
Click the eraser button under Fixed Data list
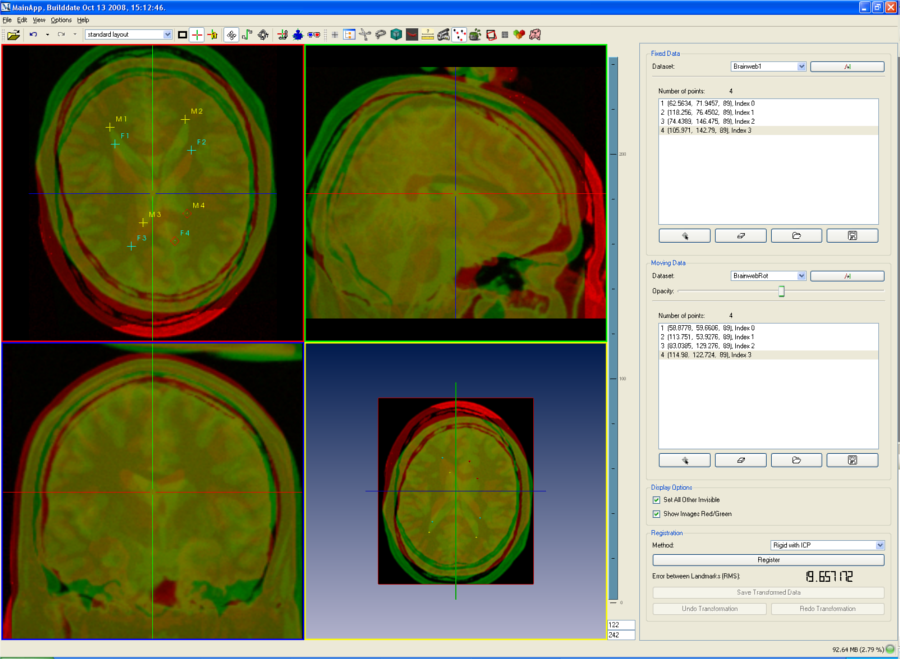(x=741, y=236)
